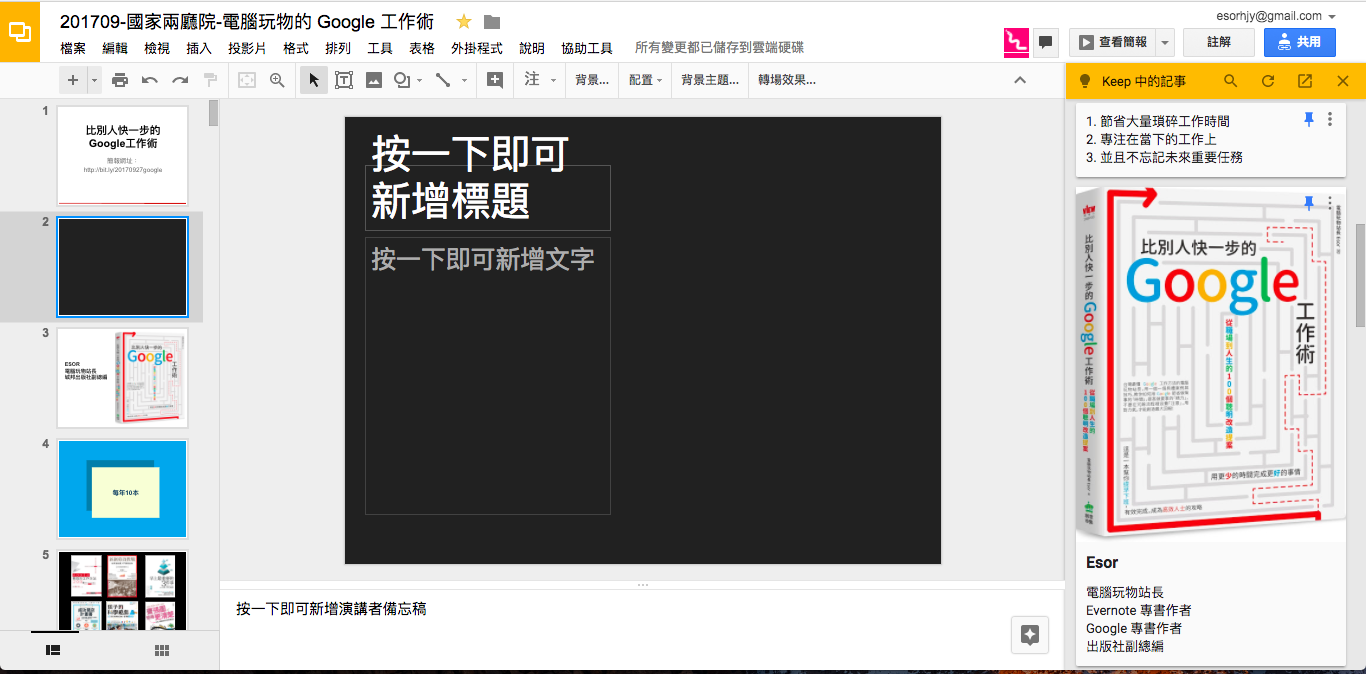Viewport: 1366px width, 674px height.
Task: Open account menu for esorhjy@gmail.com
Action: pos(1274,16)
